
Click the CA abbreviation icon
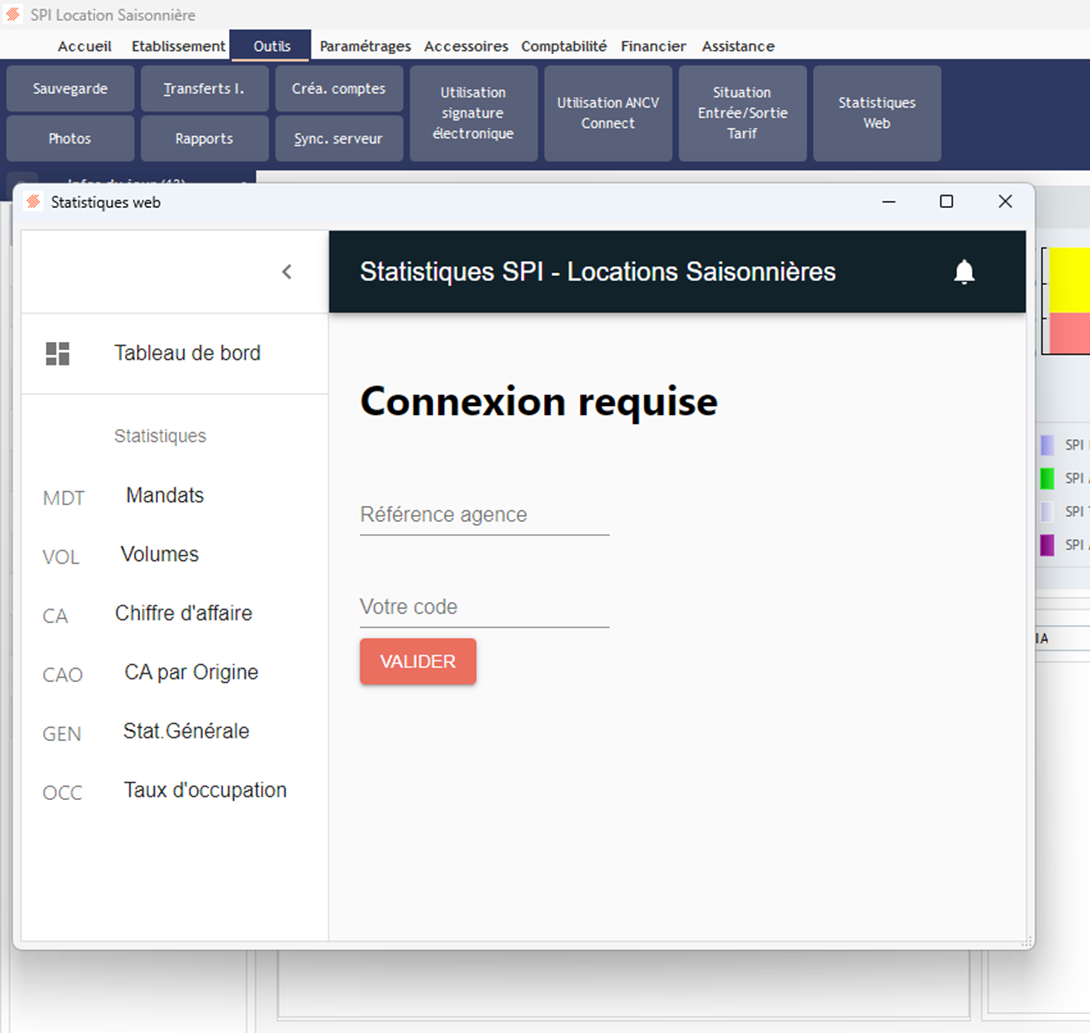pyautogui.click(x=55, y=617)
